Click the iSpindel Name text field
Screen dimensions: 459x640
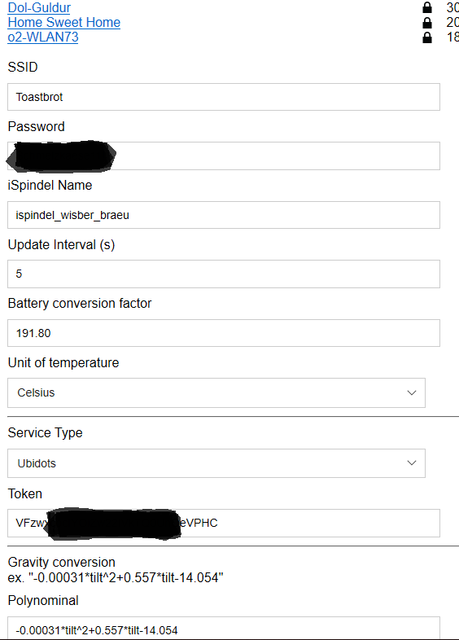coord(224,215)
